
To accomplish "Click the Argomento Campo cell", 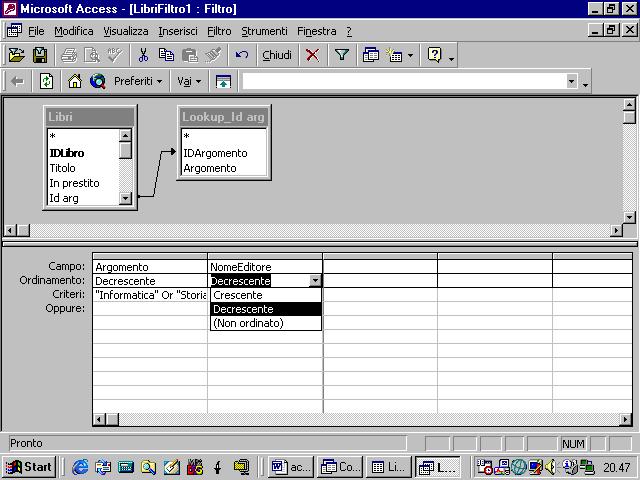I will pyautogui.click(x=150, y=267).
